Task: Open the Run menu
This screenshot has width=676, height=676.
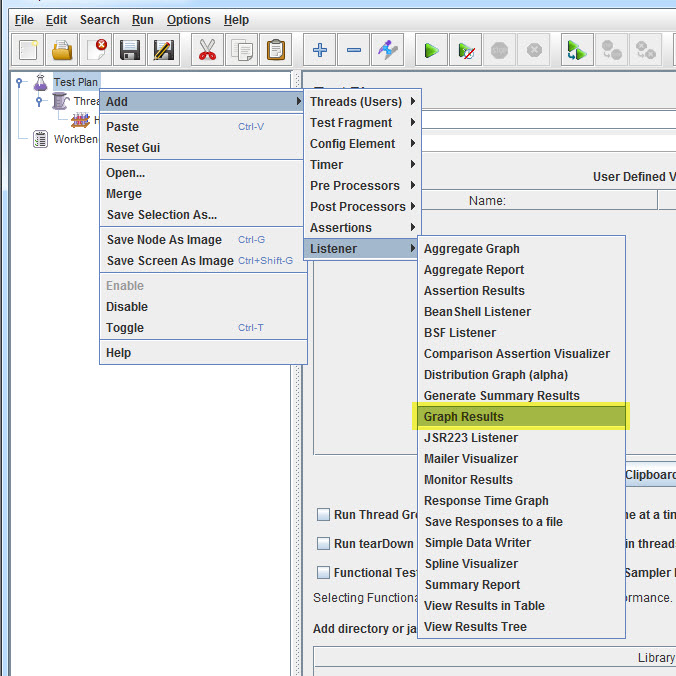Action: 143,20
